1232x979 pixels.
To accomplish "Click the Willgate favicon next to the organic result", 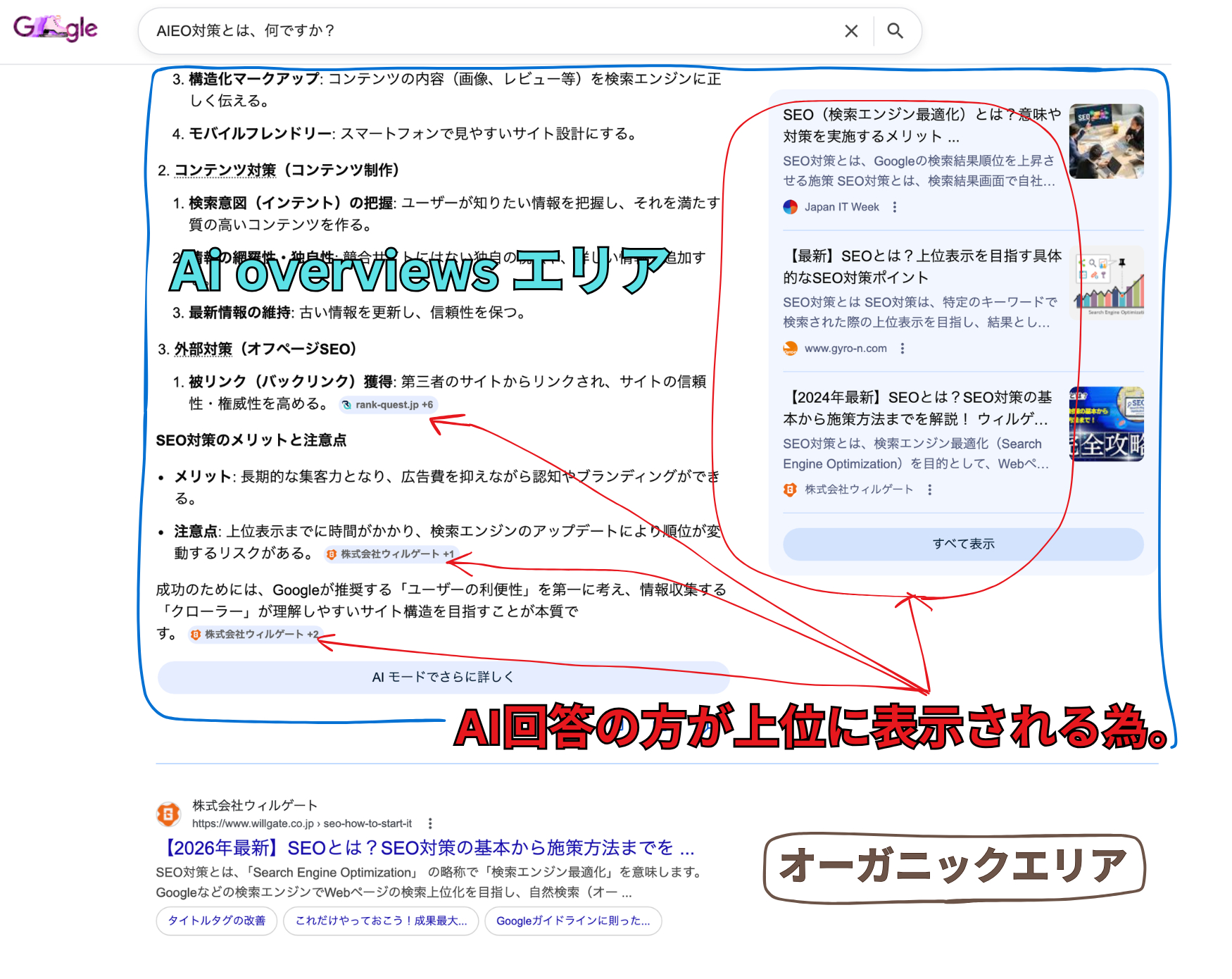I will tap(169, 813).
